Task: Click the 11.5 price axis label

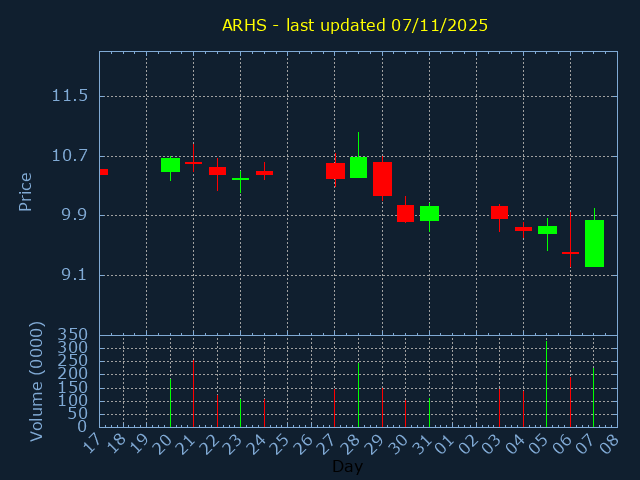Action: 70,96
